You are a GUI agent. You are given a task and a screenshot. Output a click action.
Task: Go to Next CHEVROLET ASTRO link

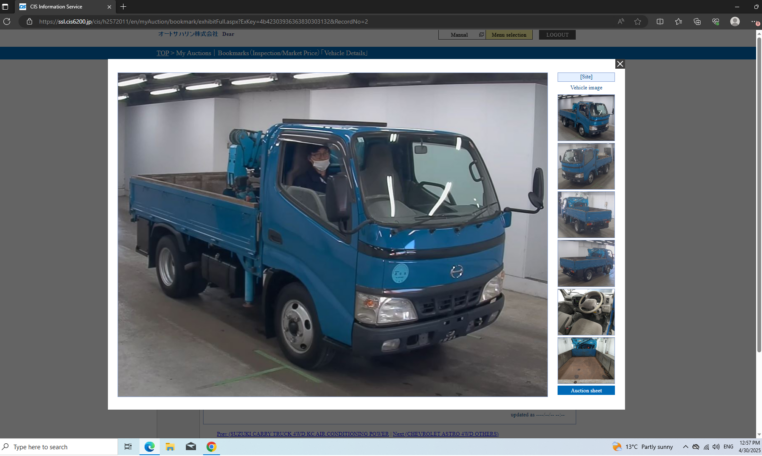click(x=446, y=434)
